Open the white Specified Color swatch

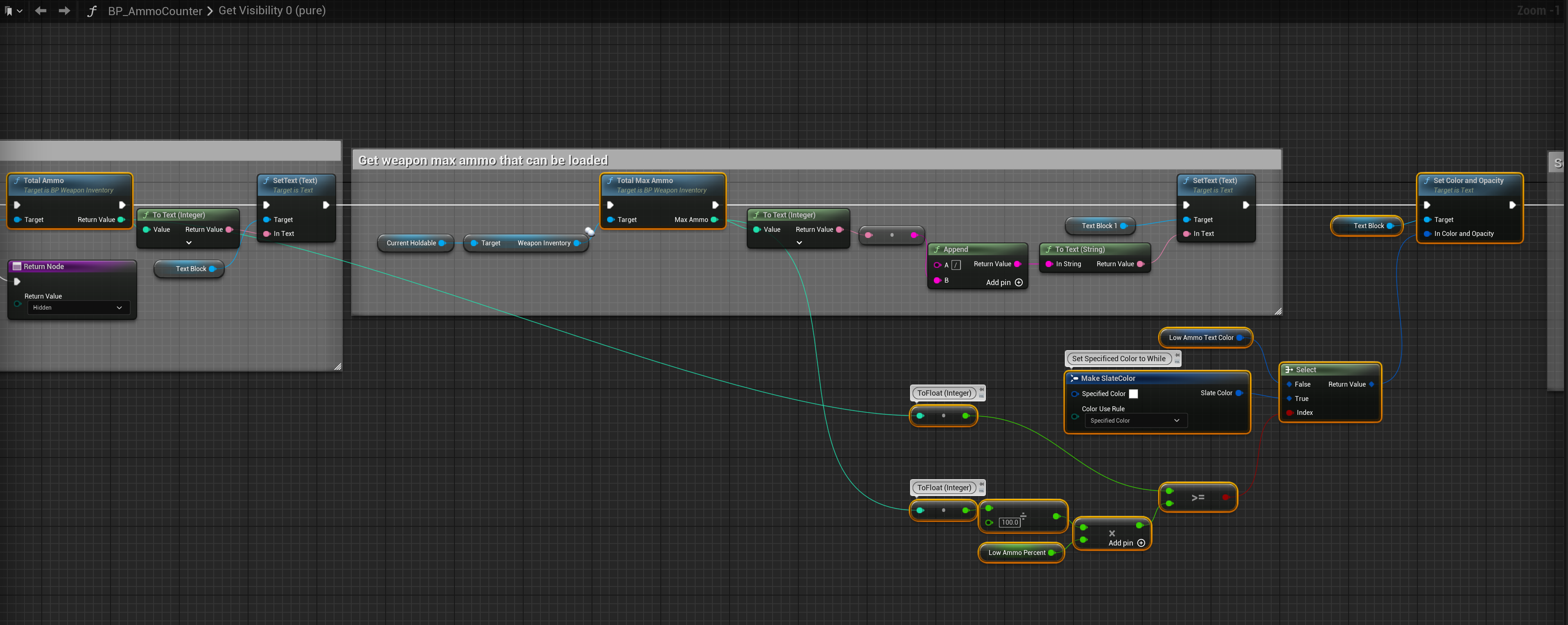1133,394
